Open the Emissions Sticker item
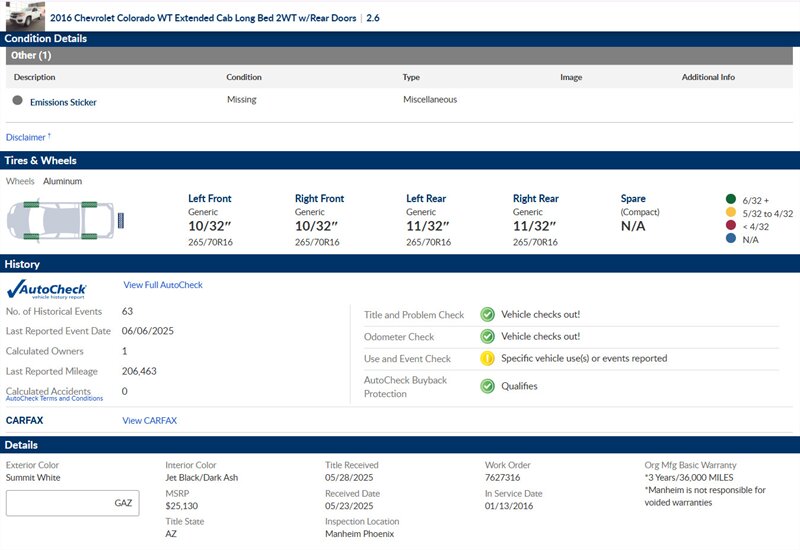This screenshot has height=550, width=800. click(x=63, y=102)
